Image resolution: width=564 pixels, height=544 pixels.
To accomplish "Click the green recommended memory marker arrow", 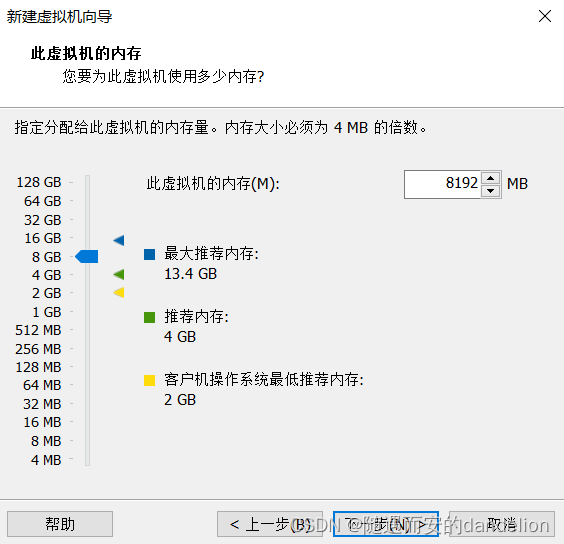I will (x=119, y=275).
